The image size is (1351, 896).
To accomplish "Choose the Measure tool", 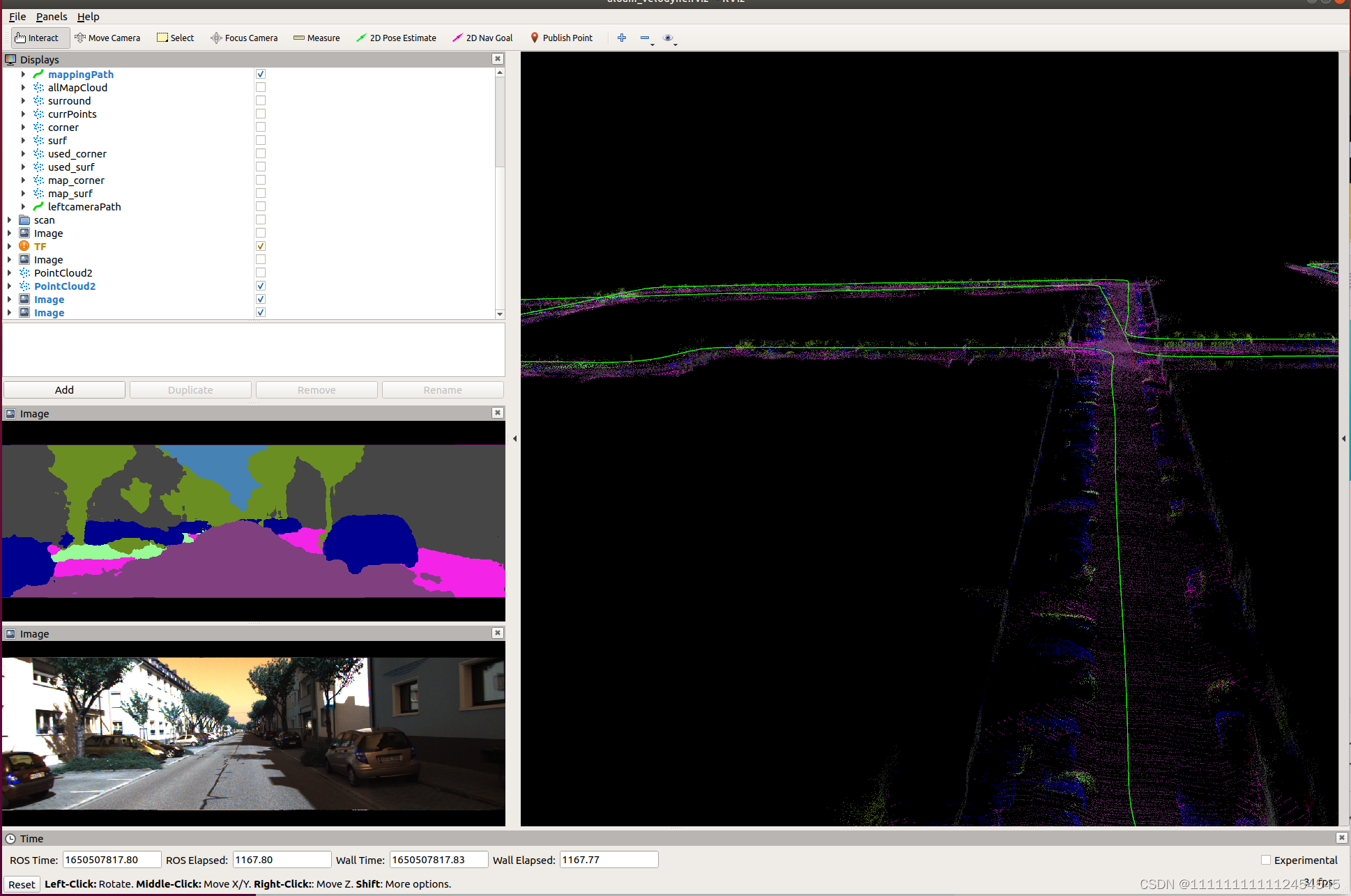I will (x=316, y=38).
